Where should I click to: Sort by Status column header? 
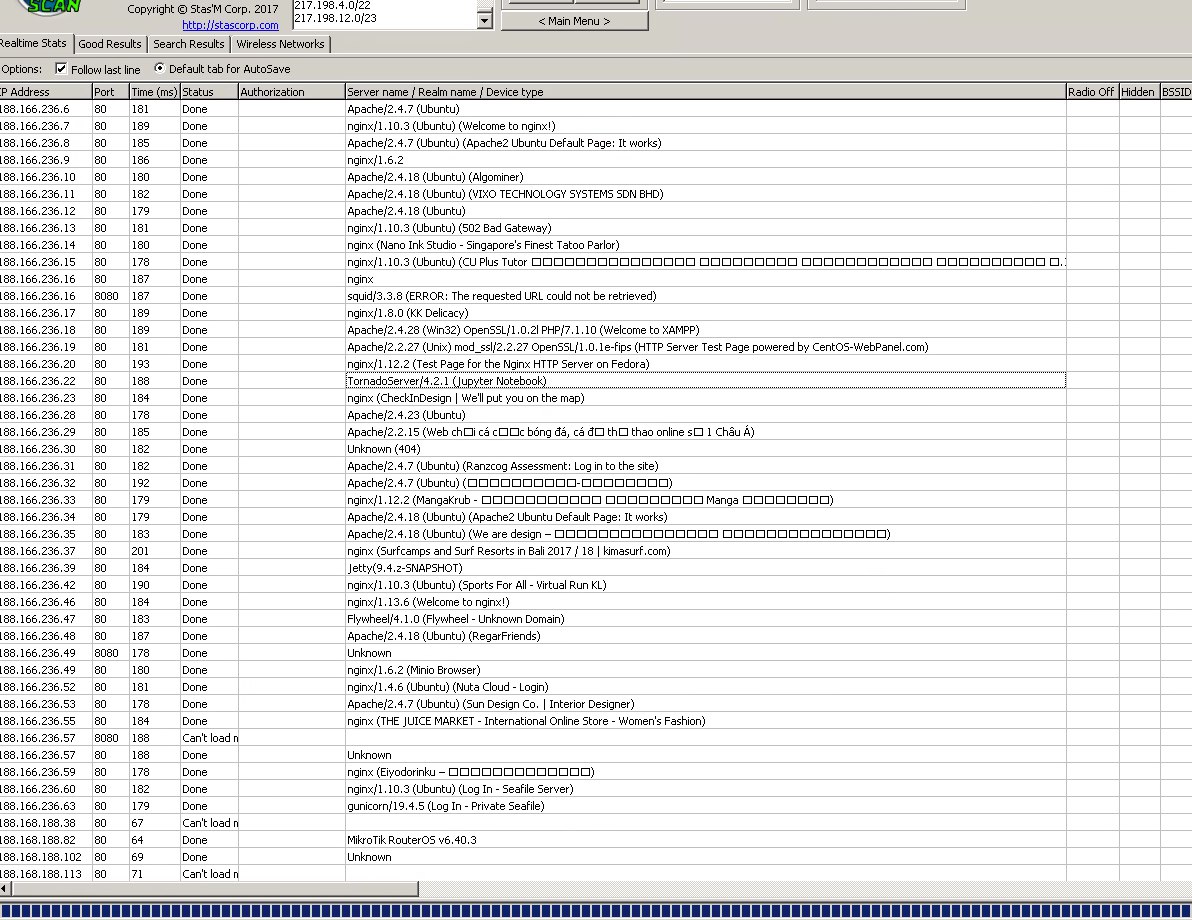[209, 92]
